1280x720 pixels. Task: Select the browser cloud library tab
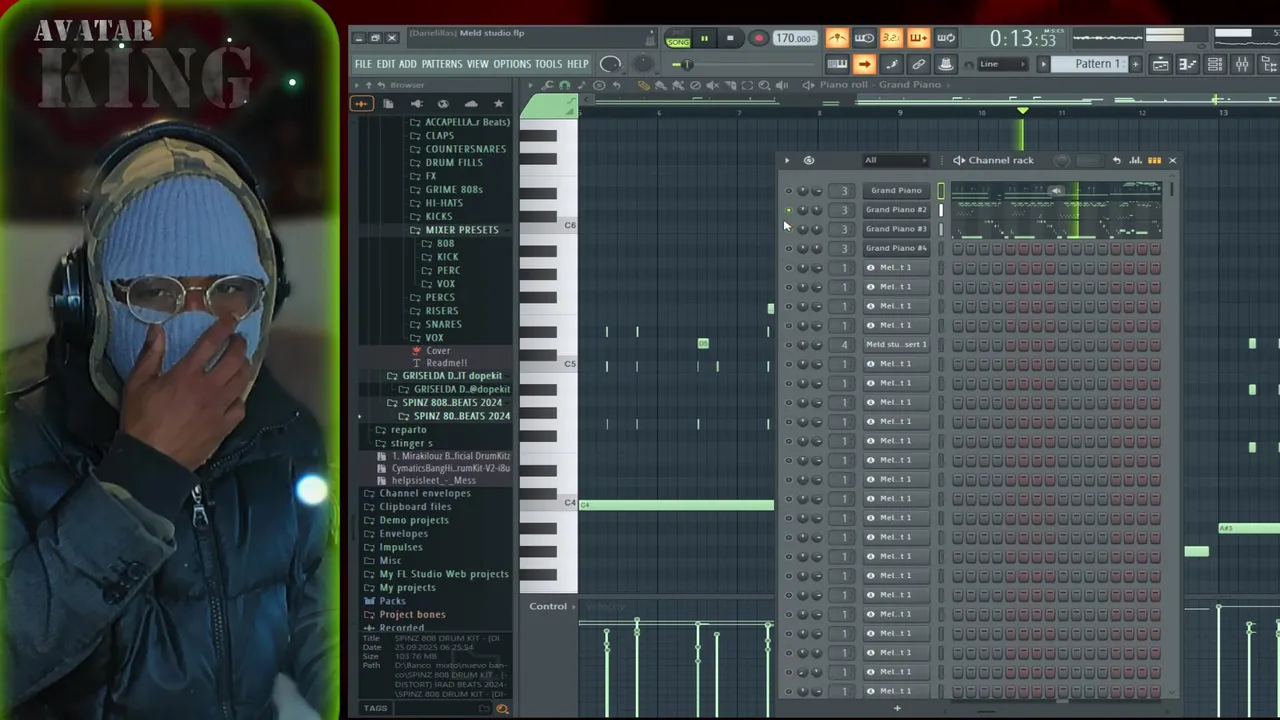(471, 104)
